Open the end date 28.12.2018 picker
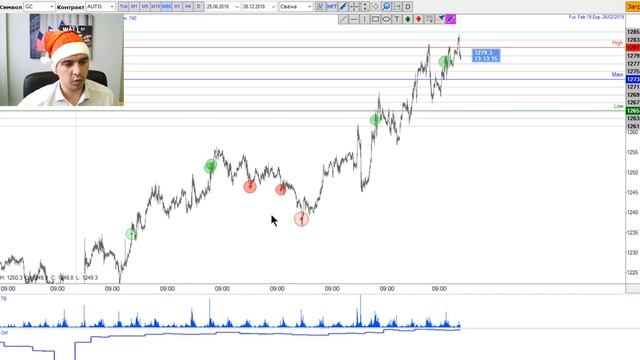The width and height of the screenshot is (640, 360). 259,7
